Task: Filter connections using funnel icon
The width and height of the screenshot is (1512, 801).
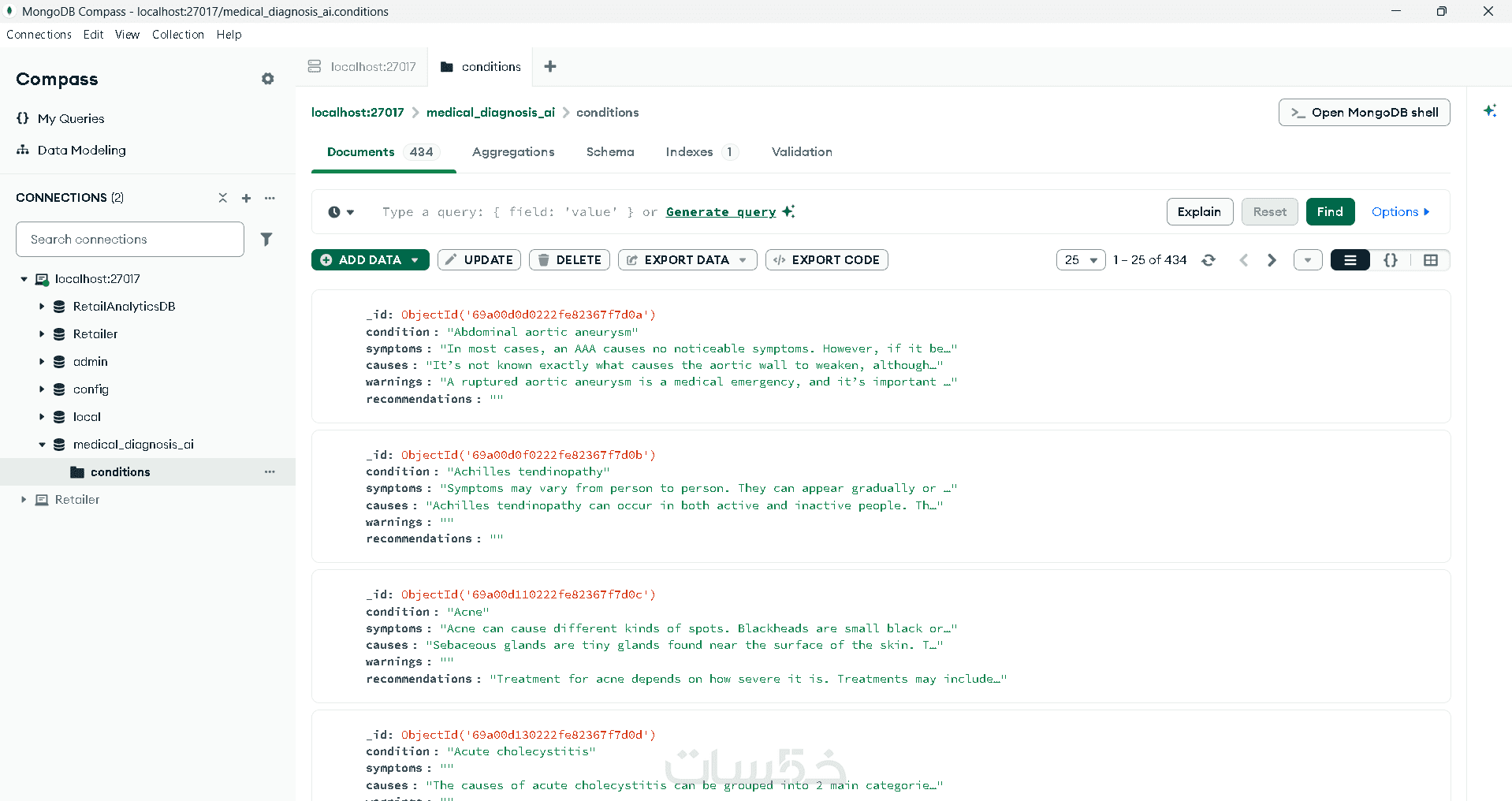Action: pyautogui.click(x=266, y=240)
